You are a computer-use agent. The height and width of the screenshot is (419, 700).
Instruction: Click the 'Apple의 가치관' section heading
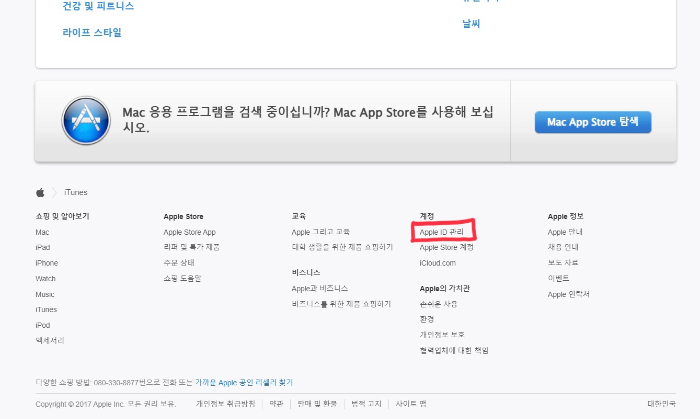click(445, 288)
